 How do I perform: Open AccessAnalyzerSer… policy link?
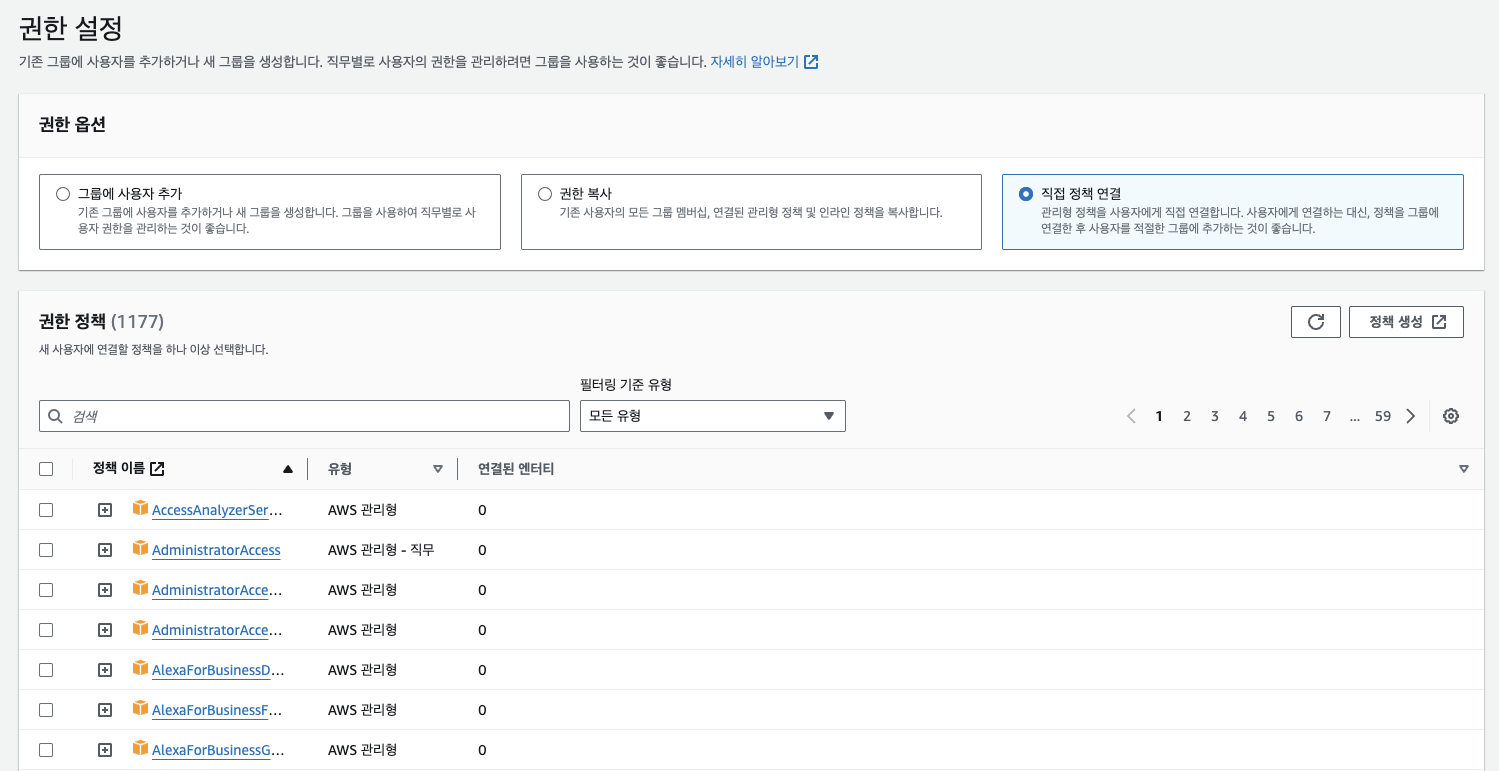(x=217, y=511)
